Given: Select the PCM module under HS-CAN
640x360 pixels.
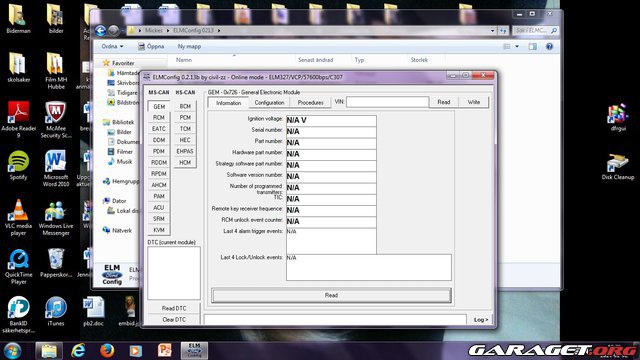Looking at the screenshot, I should [185, 118].
